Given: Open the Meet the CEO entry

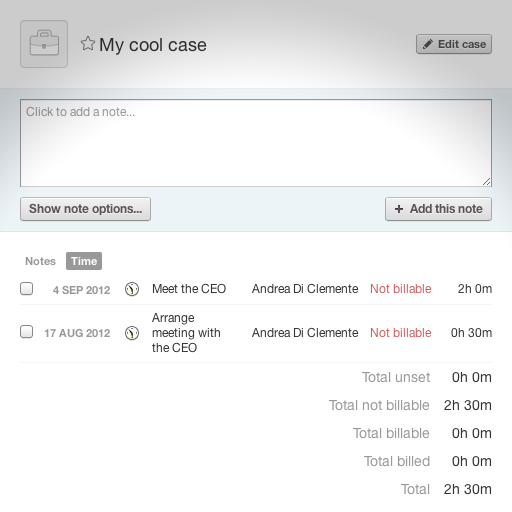Looking at the screenshot, I should coord(189,289).
